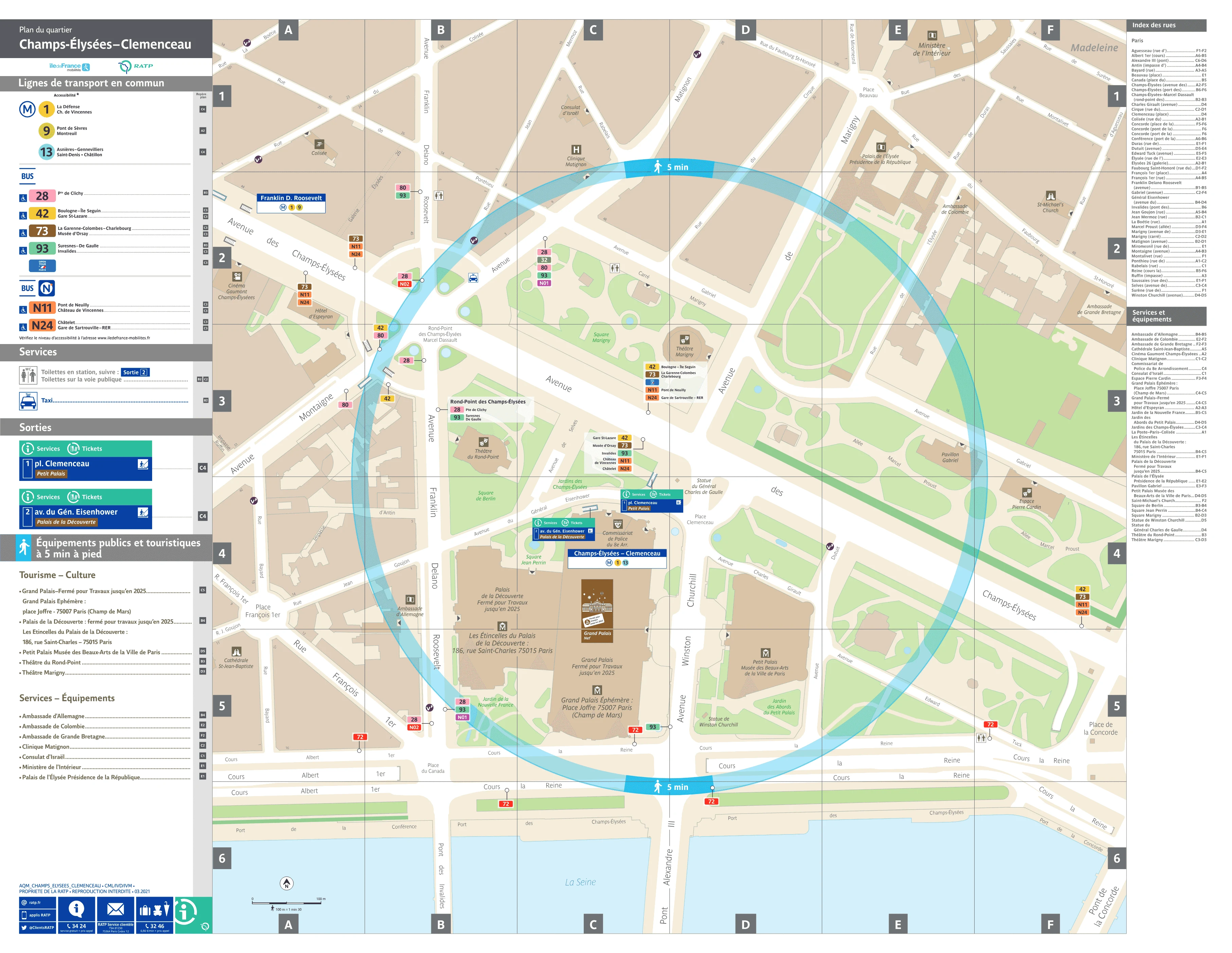Select the bus 42 badge in legend
1232x953 pixels.
[x=42, y=213]
